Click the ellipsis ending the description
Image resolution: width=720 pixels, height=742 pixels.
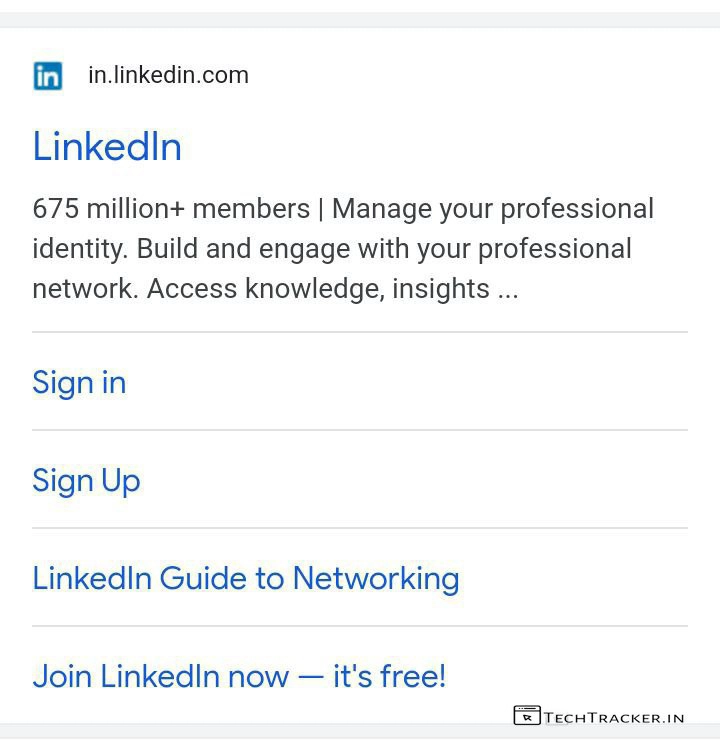507,291
